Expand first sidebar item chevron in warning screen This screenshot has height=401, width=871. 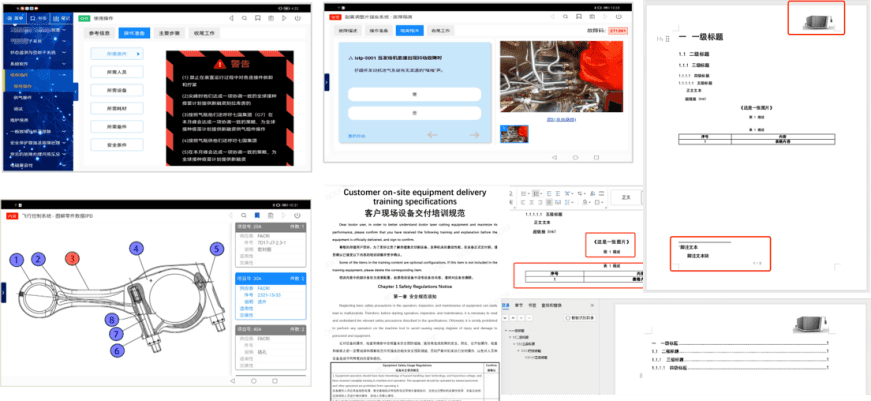[x=65, y=29]
